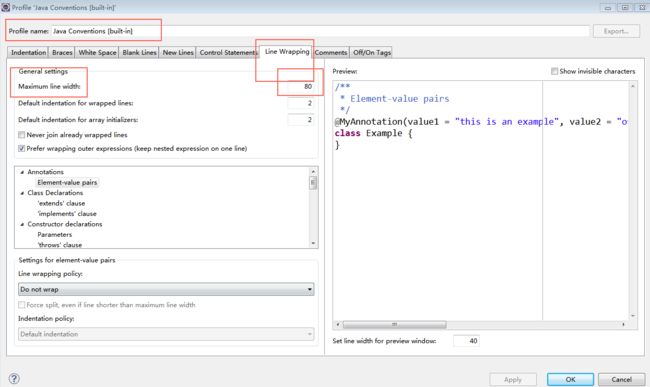Click the tree list scroll up arrow

(313, 171)
